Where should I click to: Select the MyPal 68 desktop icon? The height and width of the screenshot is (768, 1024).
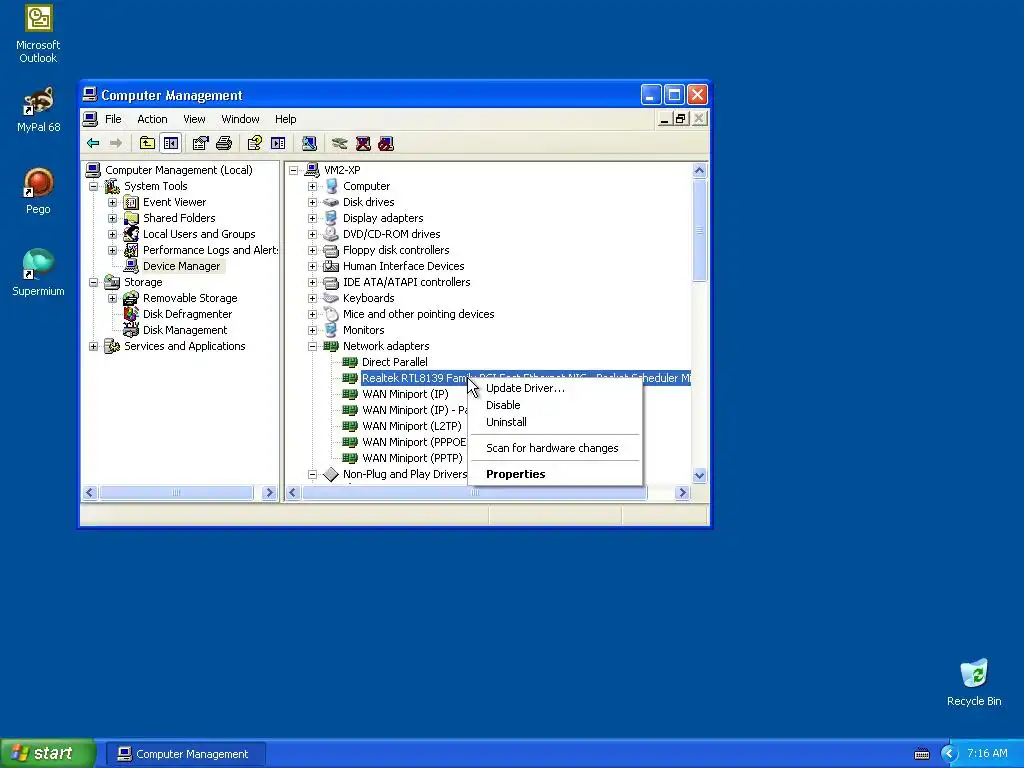(x=38, y=108)
